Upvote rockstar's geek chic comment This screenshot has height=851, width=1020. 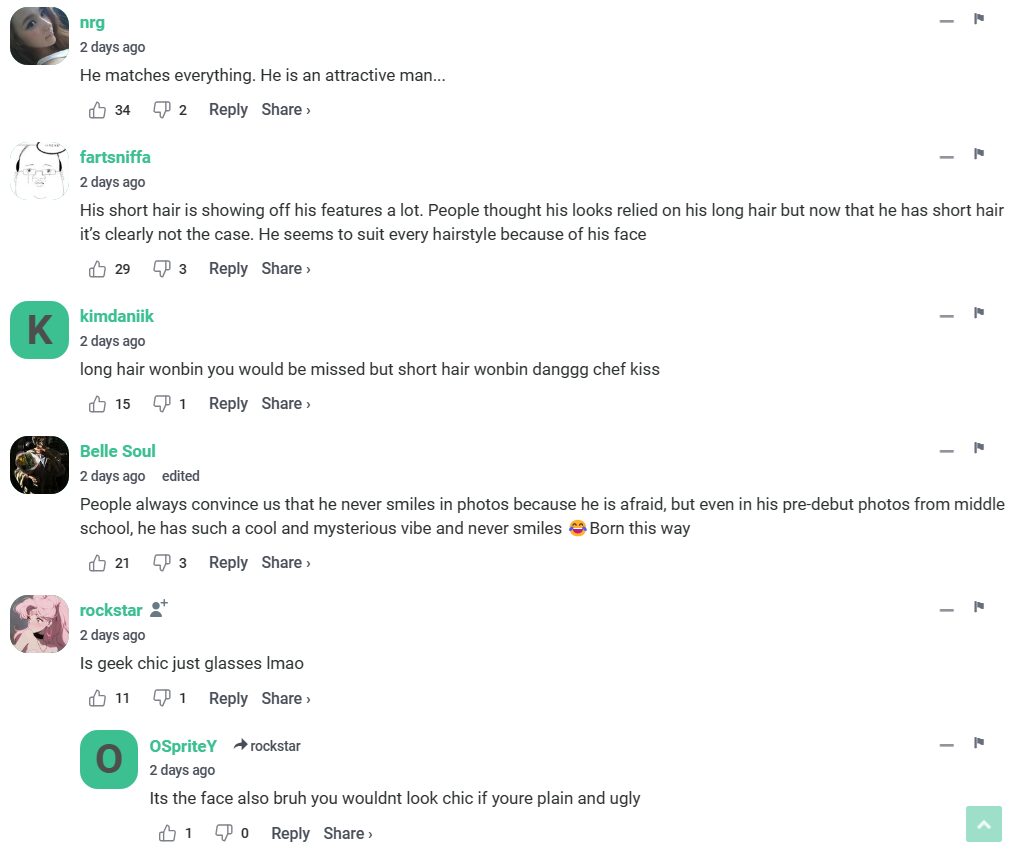click(97, 698)
